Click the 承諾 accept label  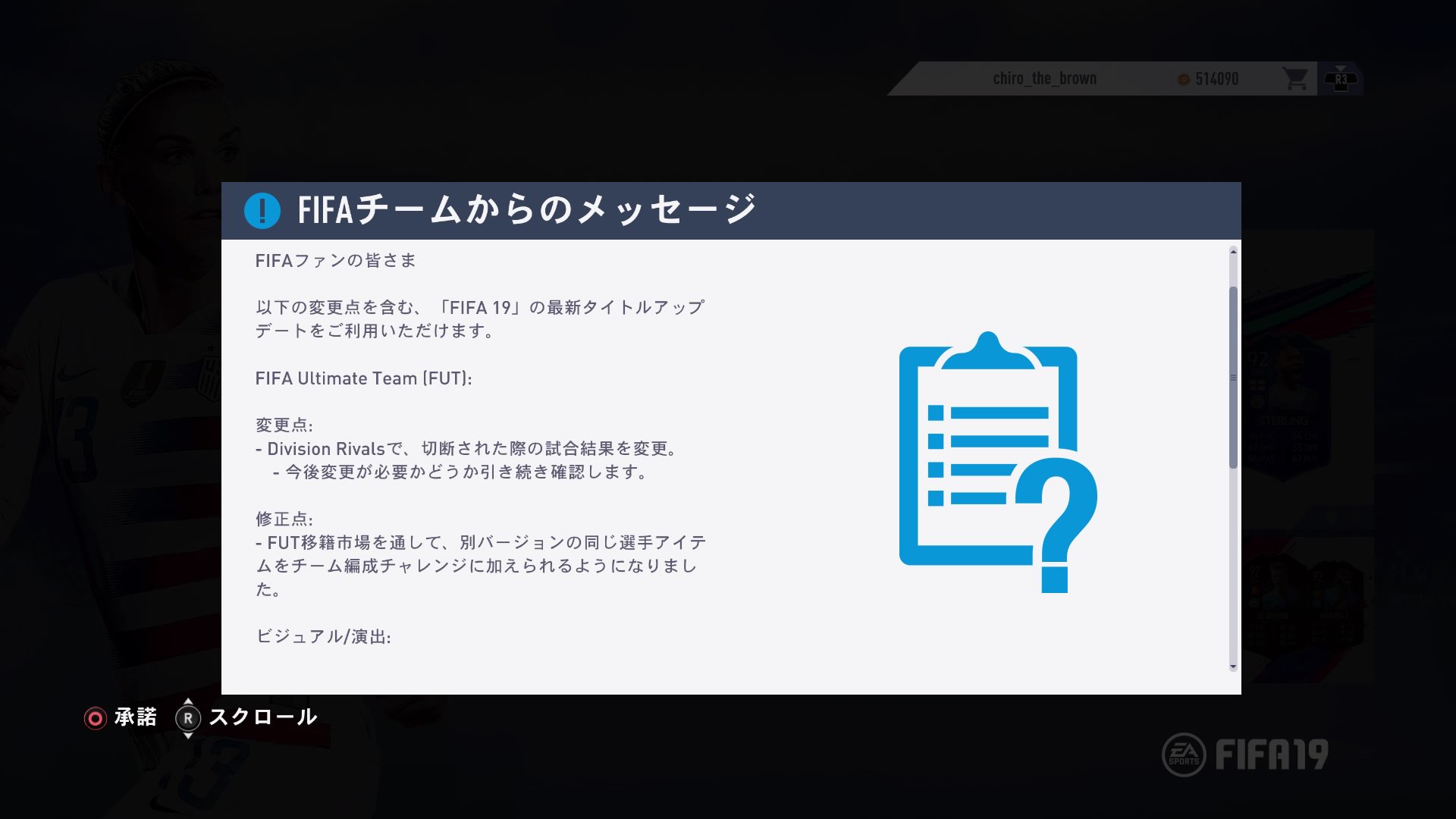click(x=136, y=717)
